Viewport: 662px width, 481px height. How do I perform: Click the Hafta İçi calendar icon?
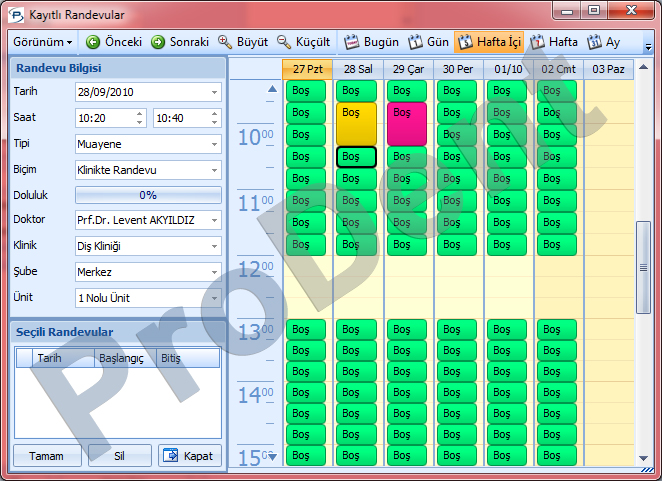(x=465, y=42)
